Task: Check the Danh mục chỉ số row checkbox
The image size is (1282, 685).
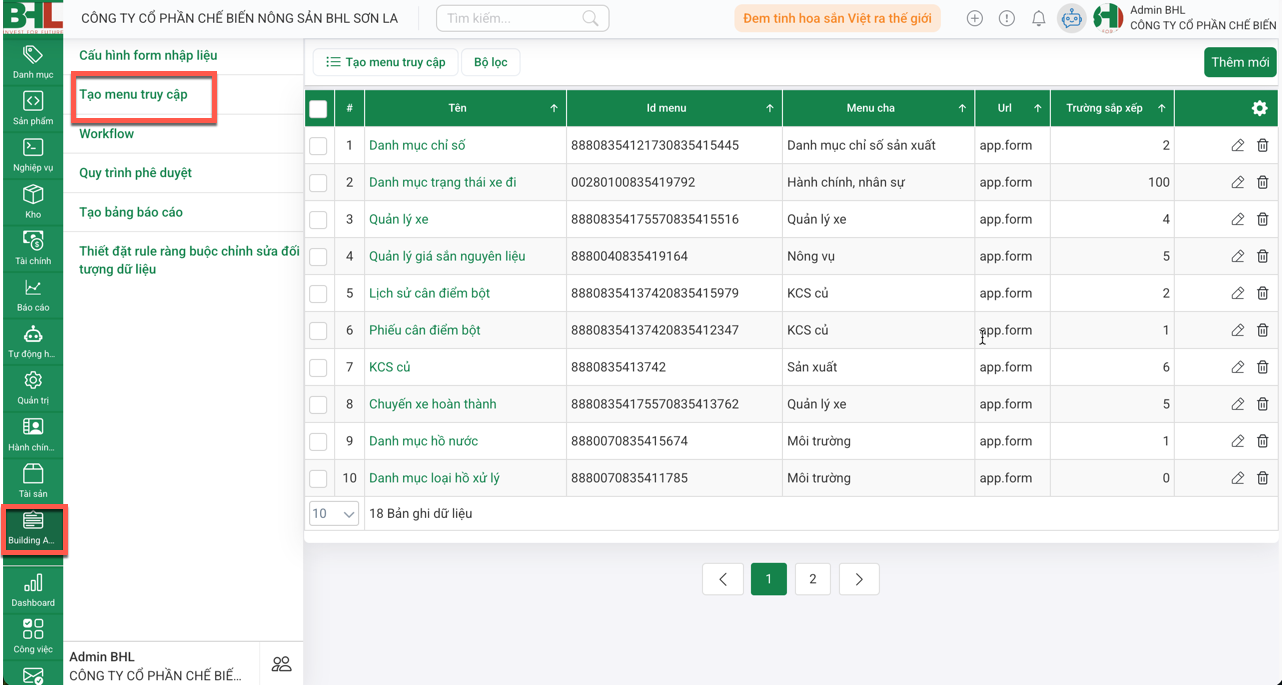Action: click(318, 146)
